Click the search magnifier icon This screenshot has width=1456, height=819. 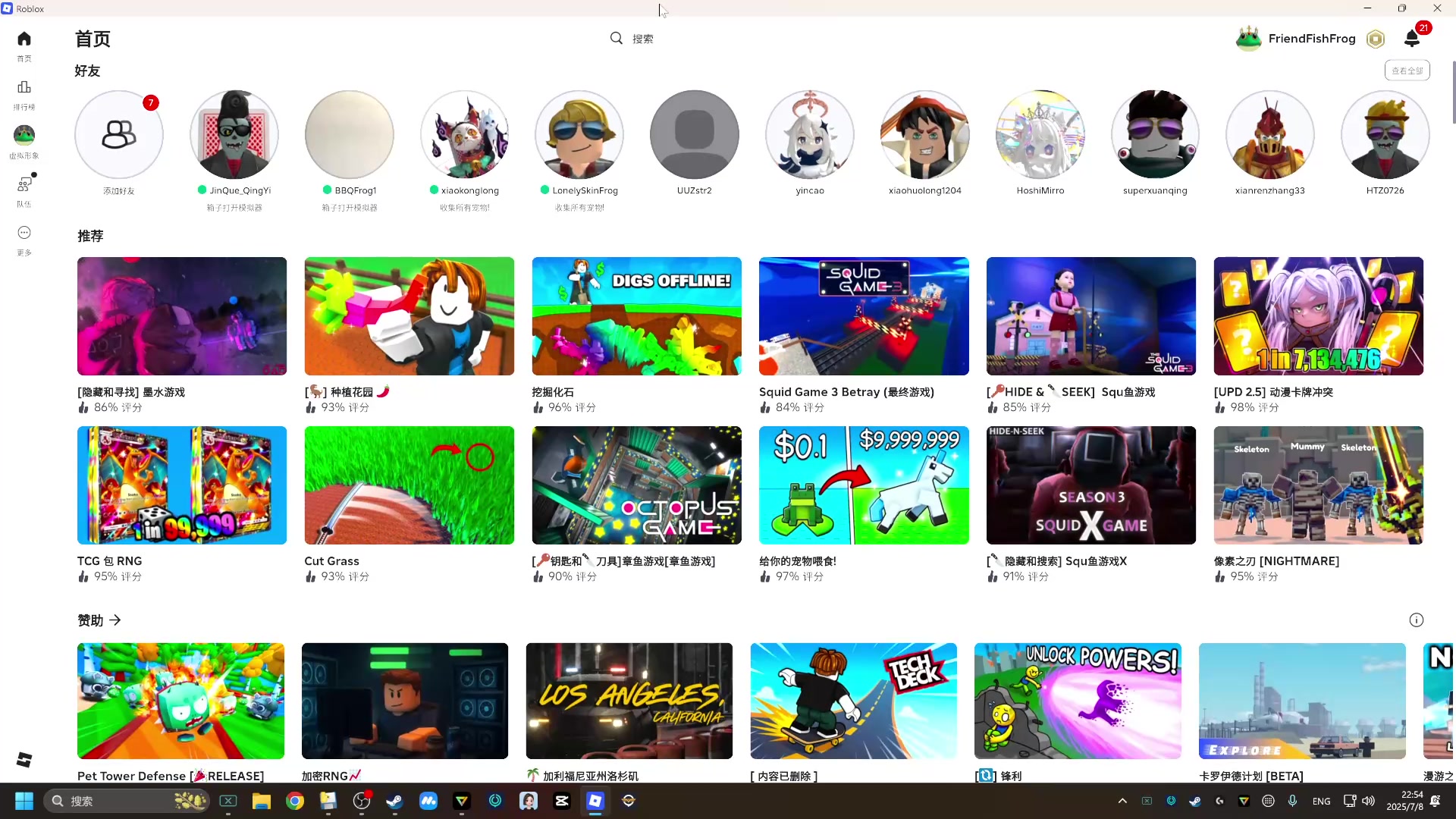617,38
